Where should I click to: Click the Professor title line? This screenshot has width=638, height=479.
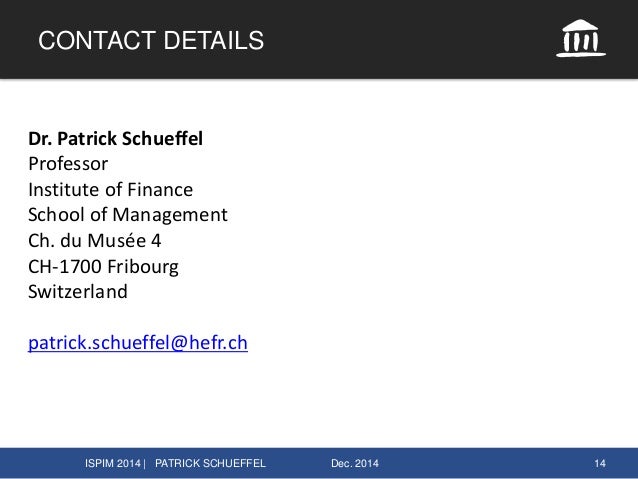tap(68, 164)
